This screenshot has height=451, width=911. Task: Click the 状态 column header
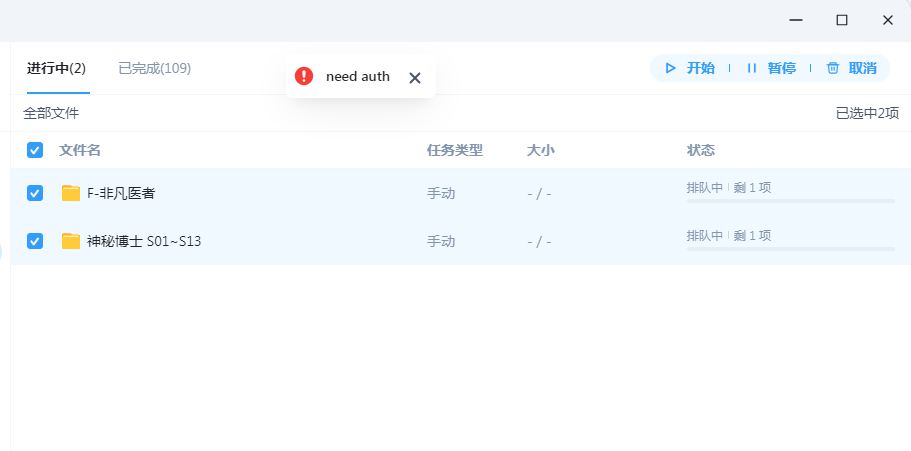[x=701, y=151]
